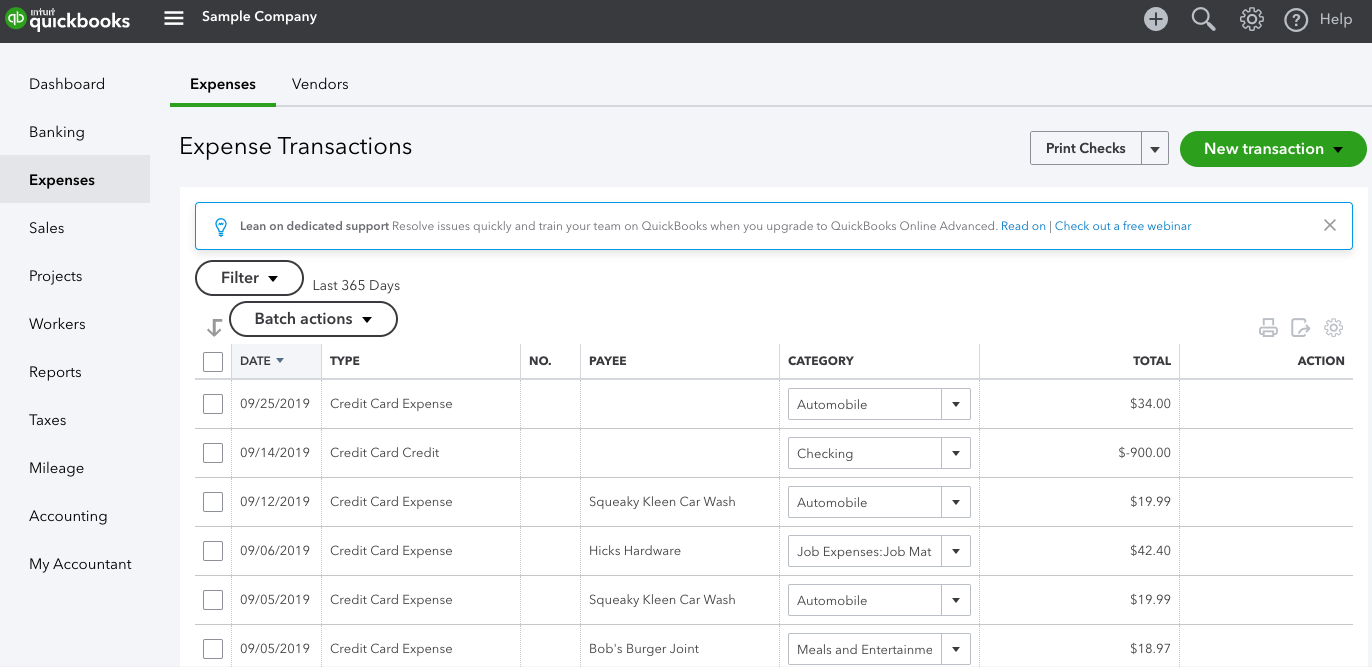1372x667 pixels.
Task: Click the Bob's Burger Joint payee
Action: point(644,649)
